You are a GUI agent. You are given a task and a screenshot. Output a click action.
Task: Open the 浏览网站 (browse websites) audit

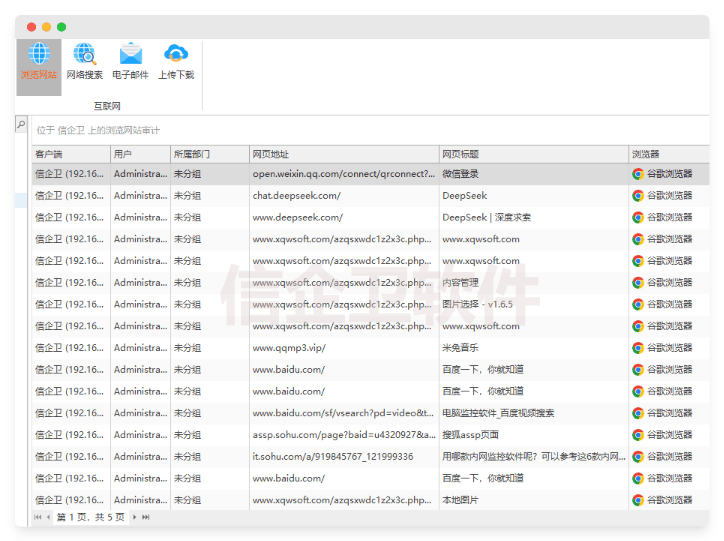[38, 62]
